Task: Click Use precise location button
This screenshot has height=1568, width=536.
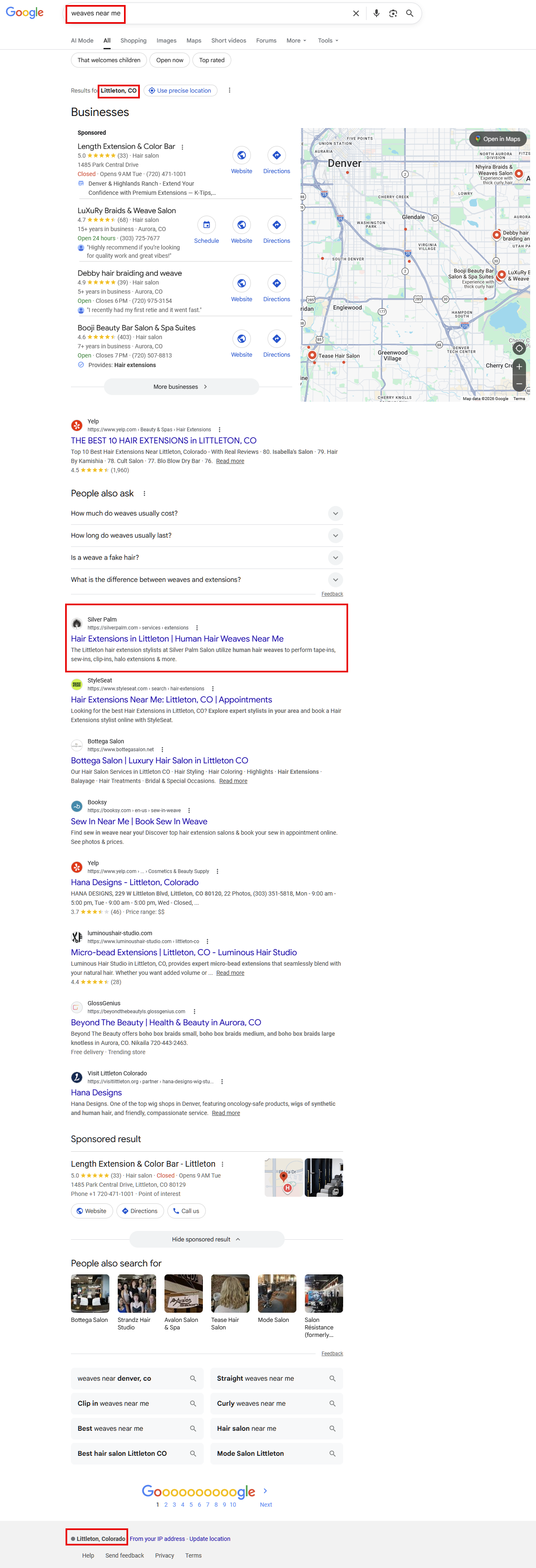Action: coord(180,91)
